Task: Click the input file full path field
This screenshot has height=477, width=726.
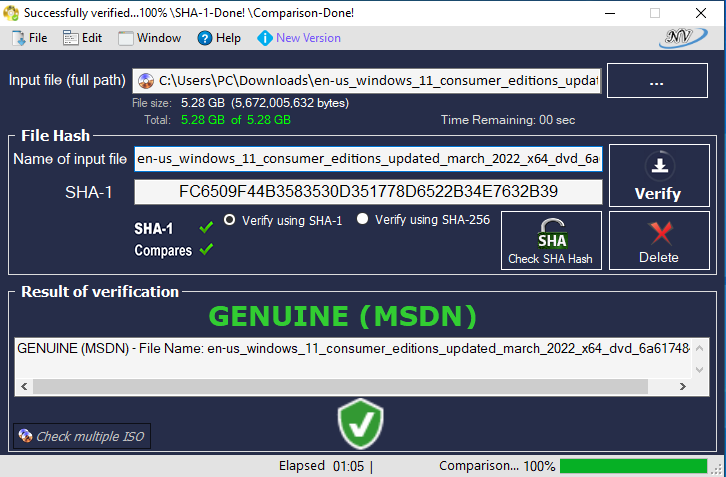Action: (367, 81)
